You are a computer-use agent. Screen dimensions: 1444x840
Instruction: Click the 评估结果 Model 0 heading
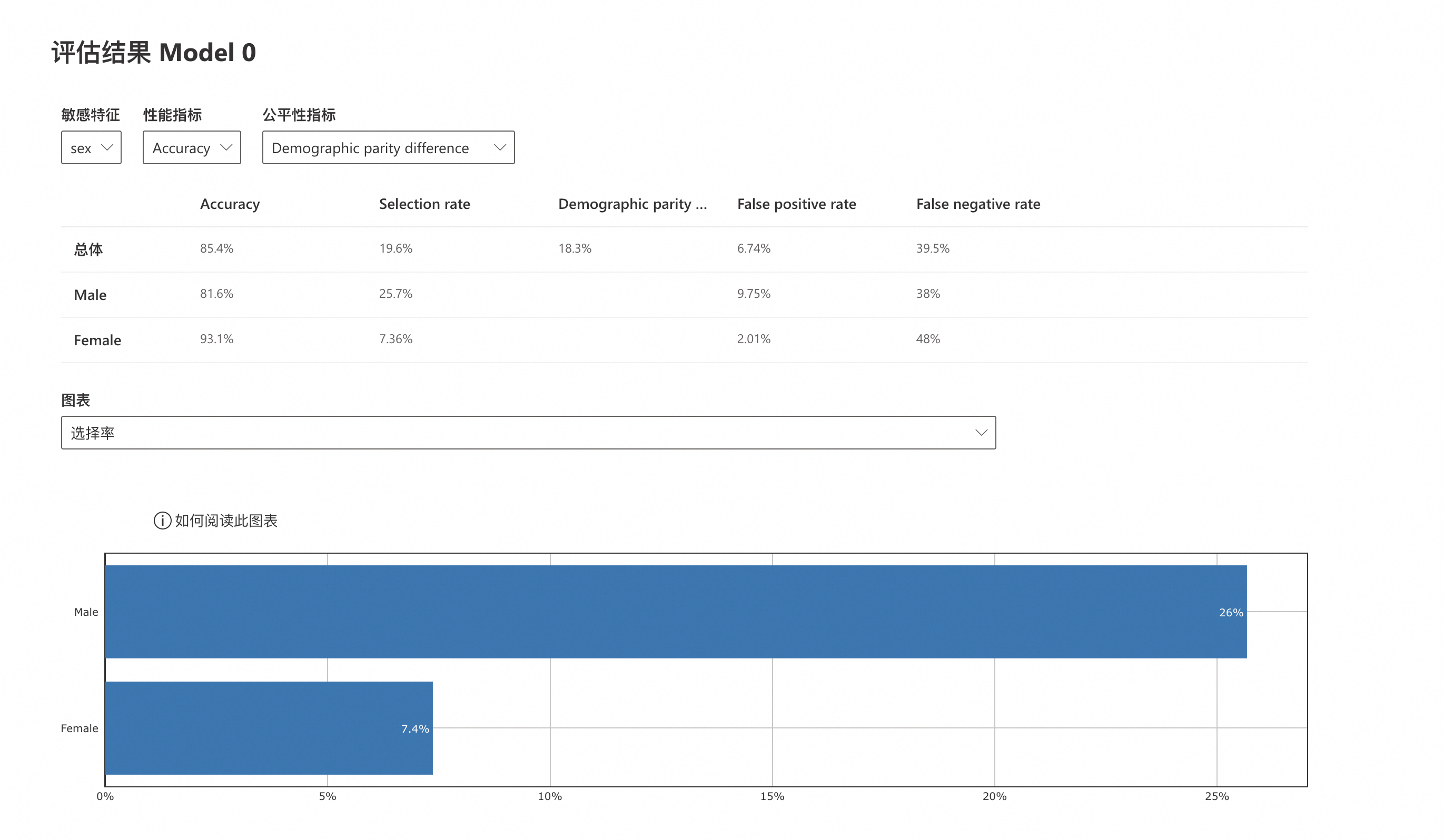(154, 53)
